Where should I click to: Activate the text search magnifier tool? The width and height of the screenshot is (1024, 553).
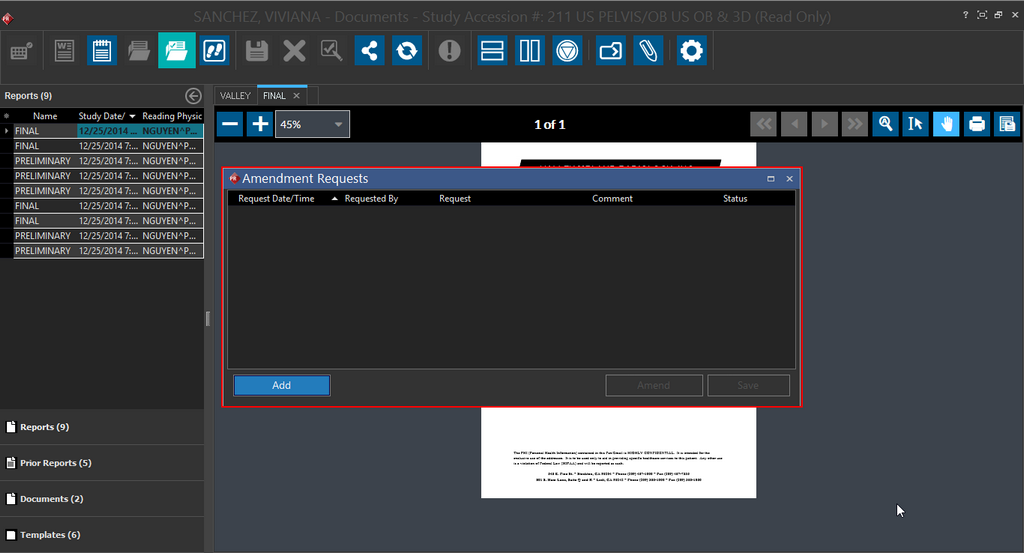click(884, 124)
